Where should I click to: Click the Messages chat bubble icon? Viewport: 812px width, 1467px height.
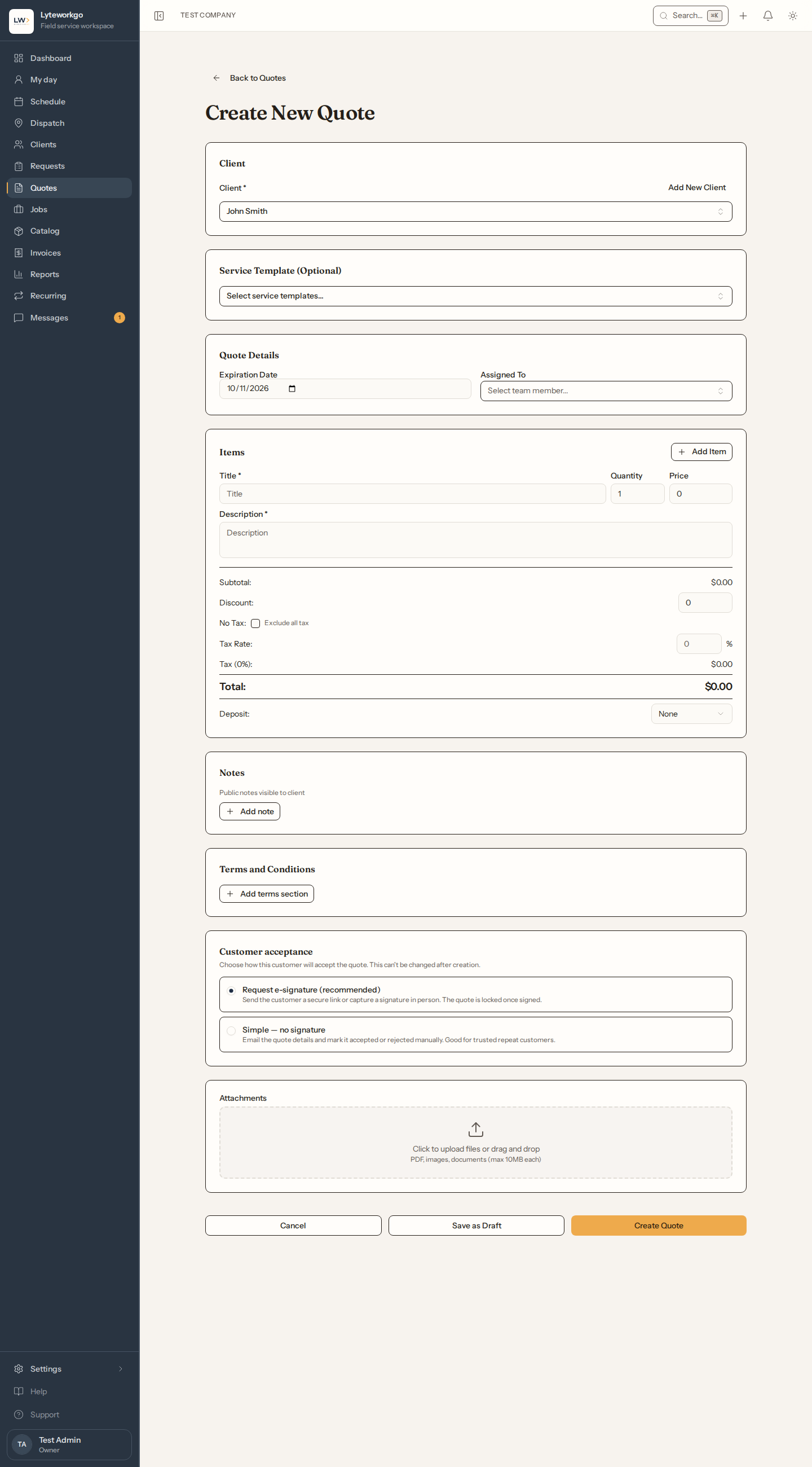click(19, 317)
